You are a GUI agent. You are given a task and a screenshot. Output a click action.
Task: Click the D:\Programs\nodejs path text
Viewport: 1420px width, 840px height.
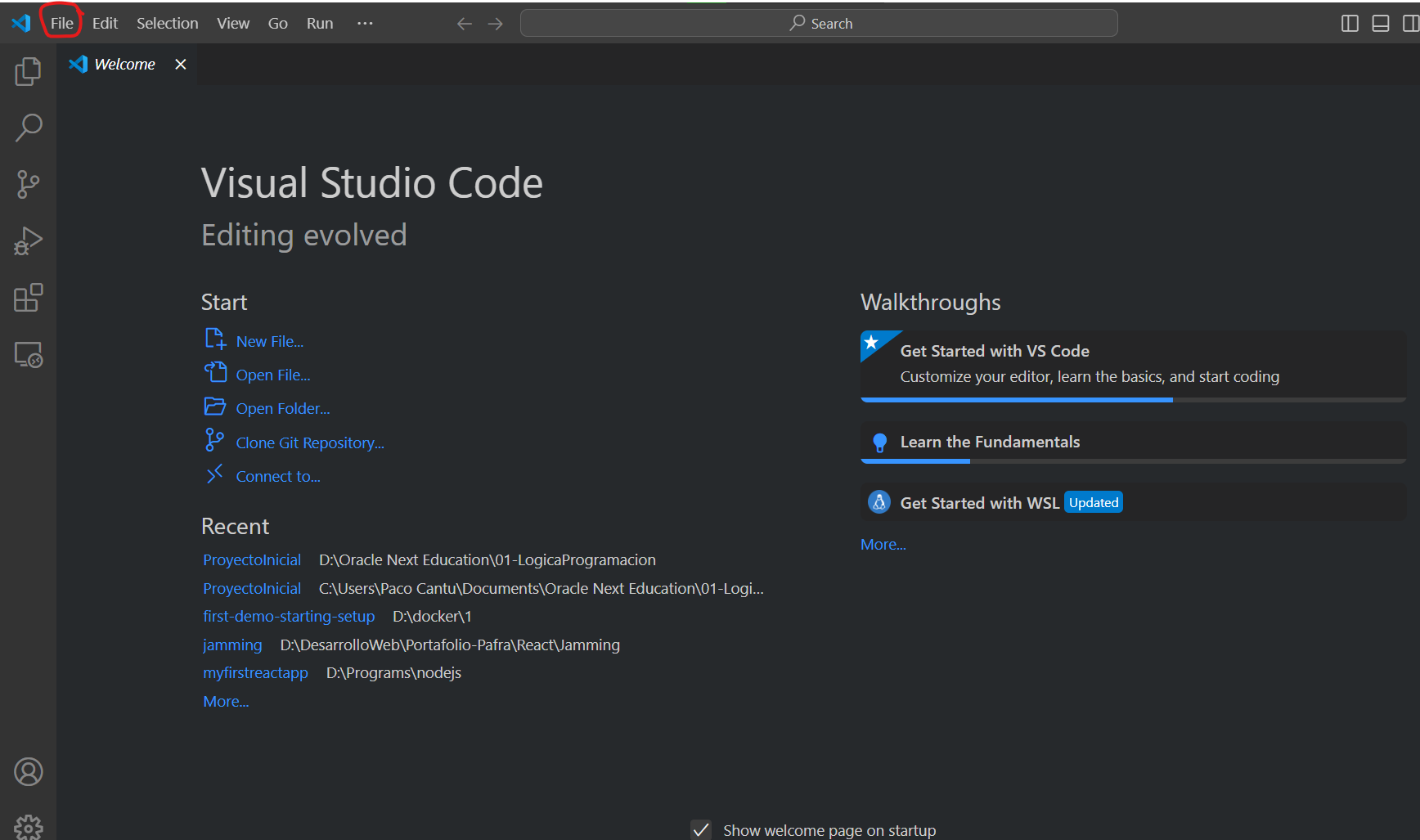coord(393,673)
